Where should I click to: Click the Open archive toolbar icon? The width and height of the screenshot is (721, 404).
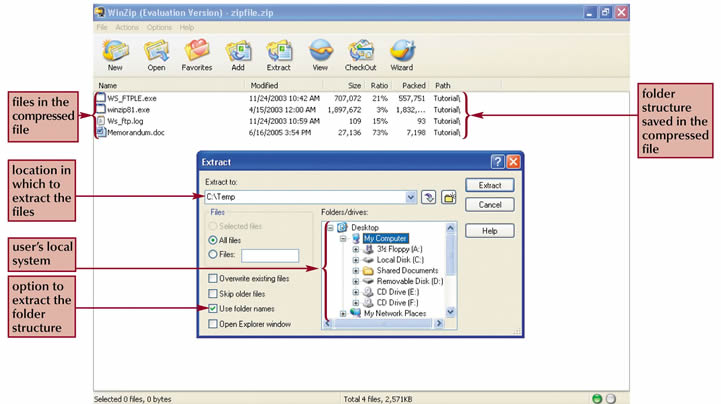(x=156, y=51)
